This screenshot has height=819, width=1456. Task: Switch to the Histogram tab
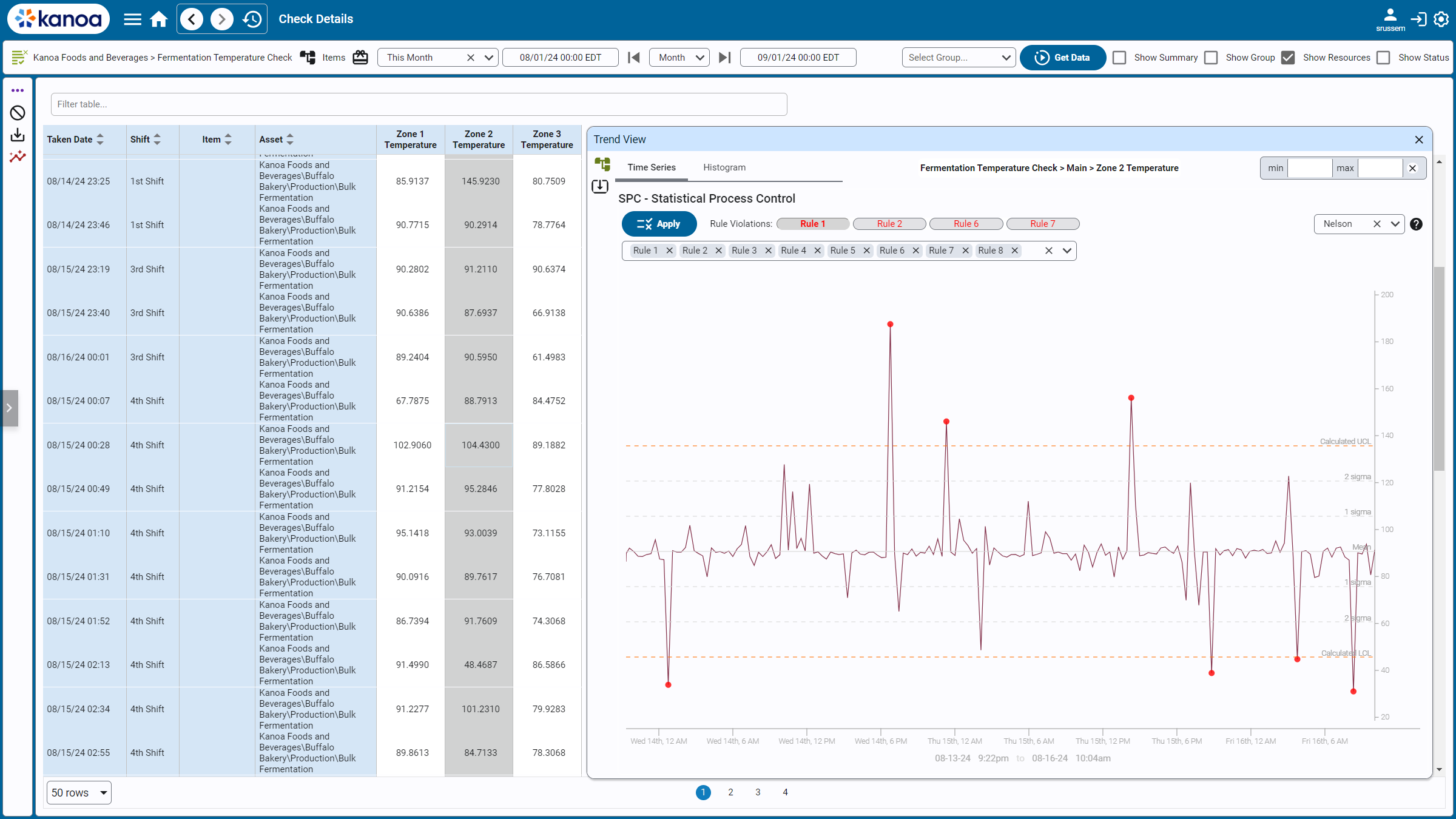724,167
